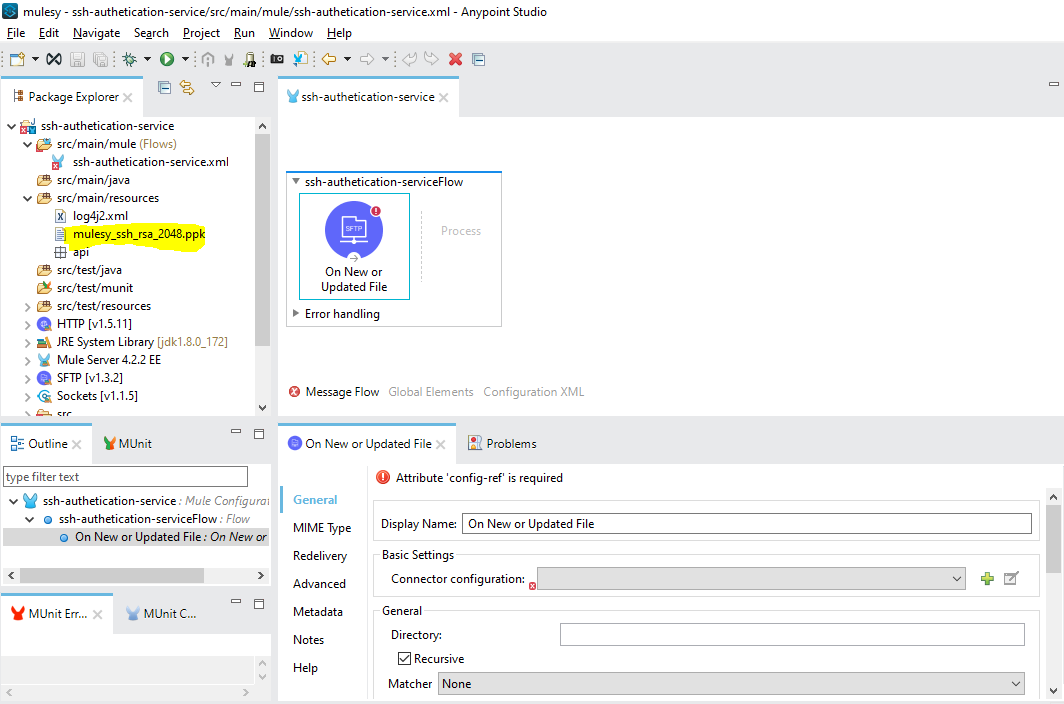Open the Problems tab
This screenshot has height=704, width=1064.
coord(503,444)
